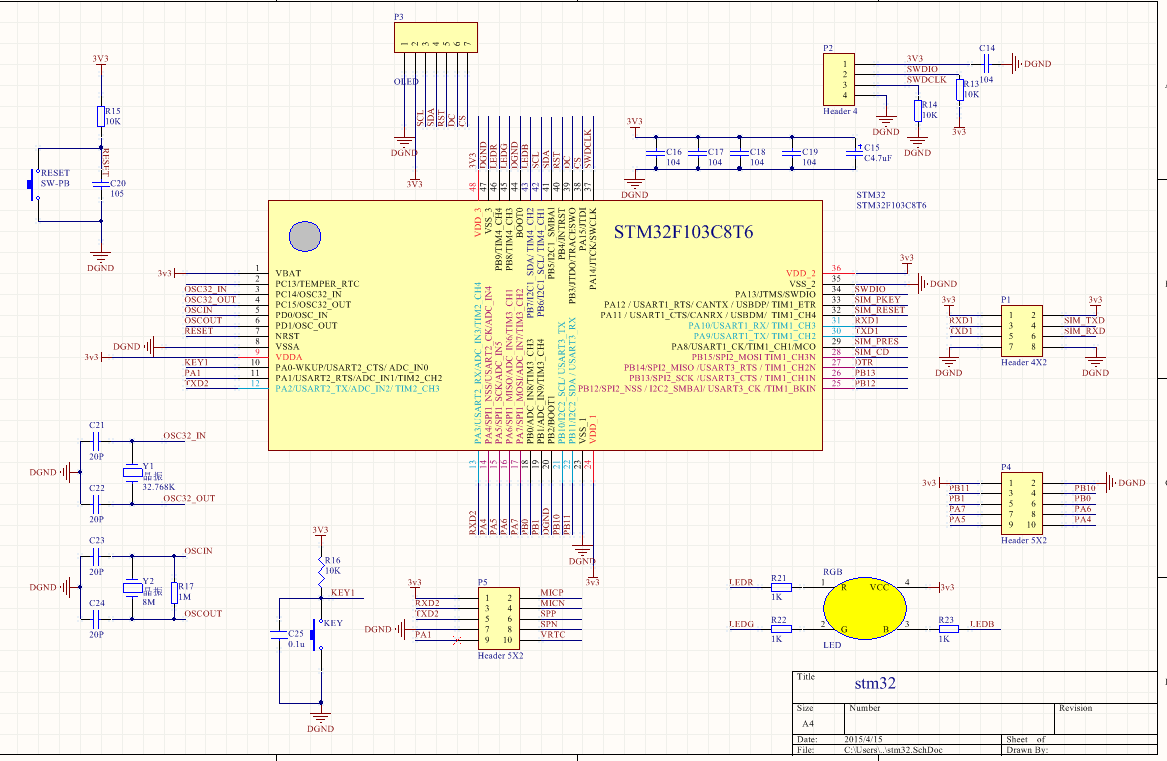Screen dimensions: 1167x761
Task: Click the stm32 title in title block
Action: point(874,684)
